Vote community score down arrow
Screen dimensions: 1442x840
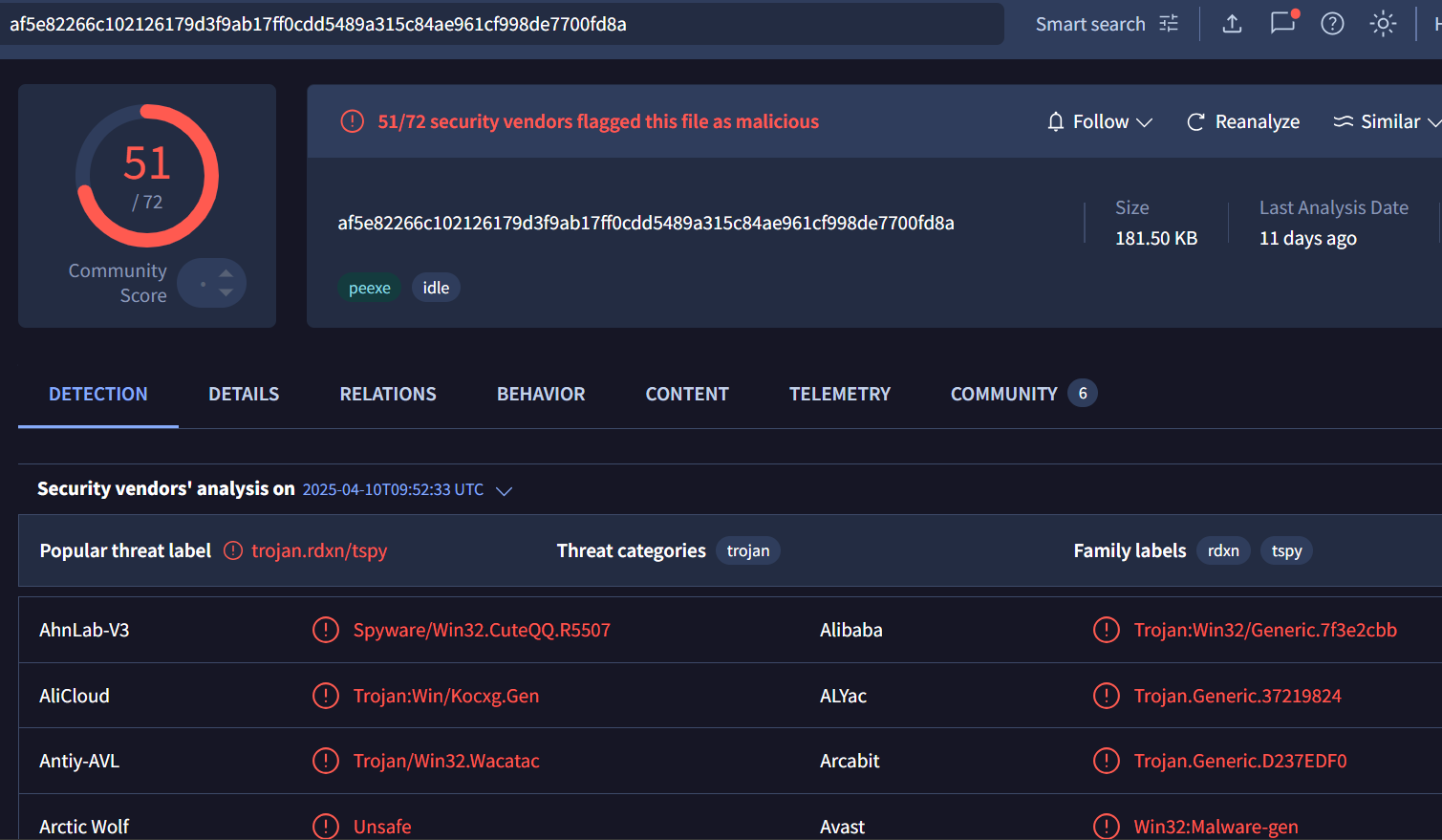point(226,292)
